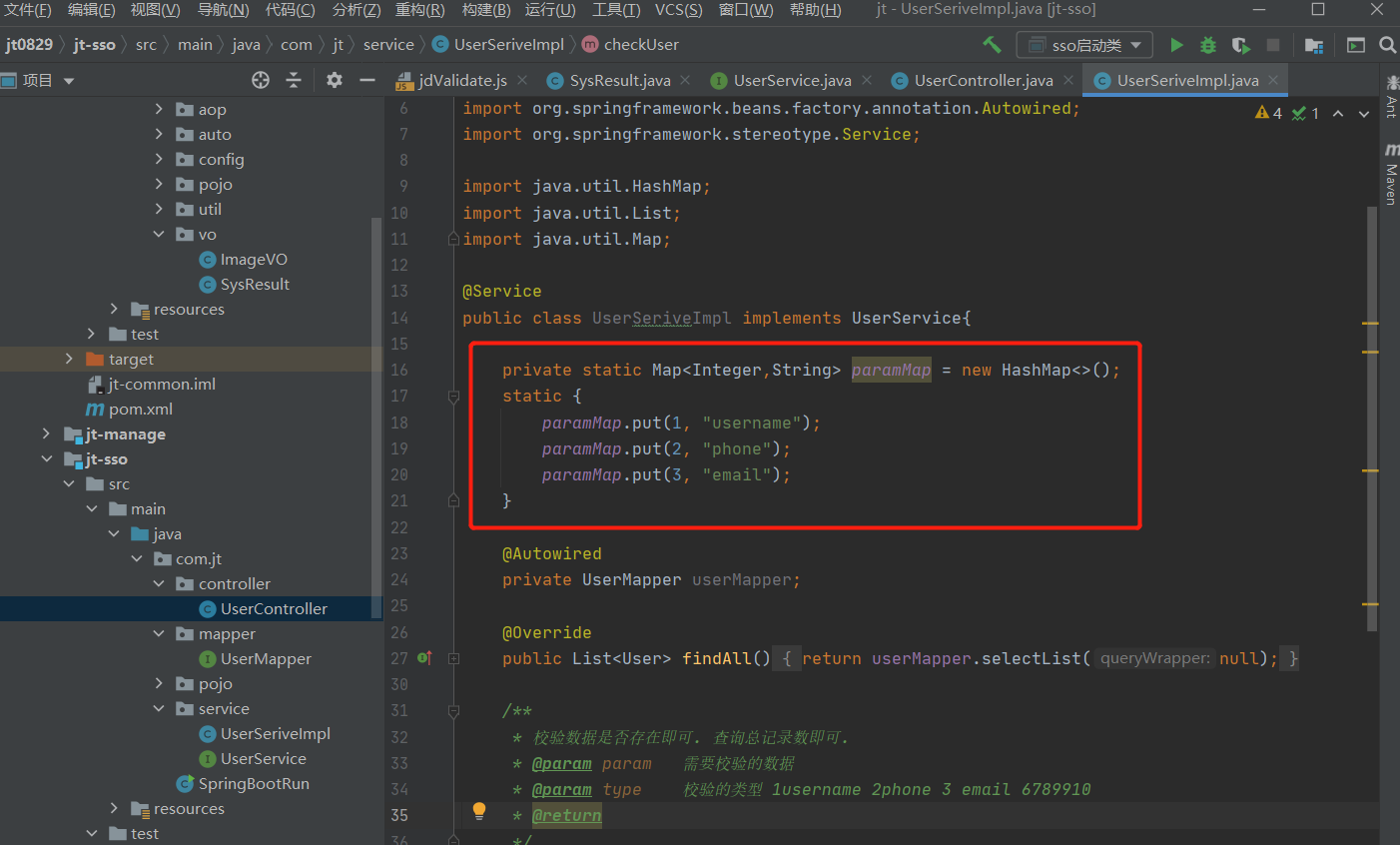Click the warnings count indicator

1269,113
